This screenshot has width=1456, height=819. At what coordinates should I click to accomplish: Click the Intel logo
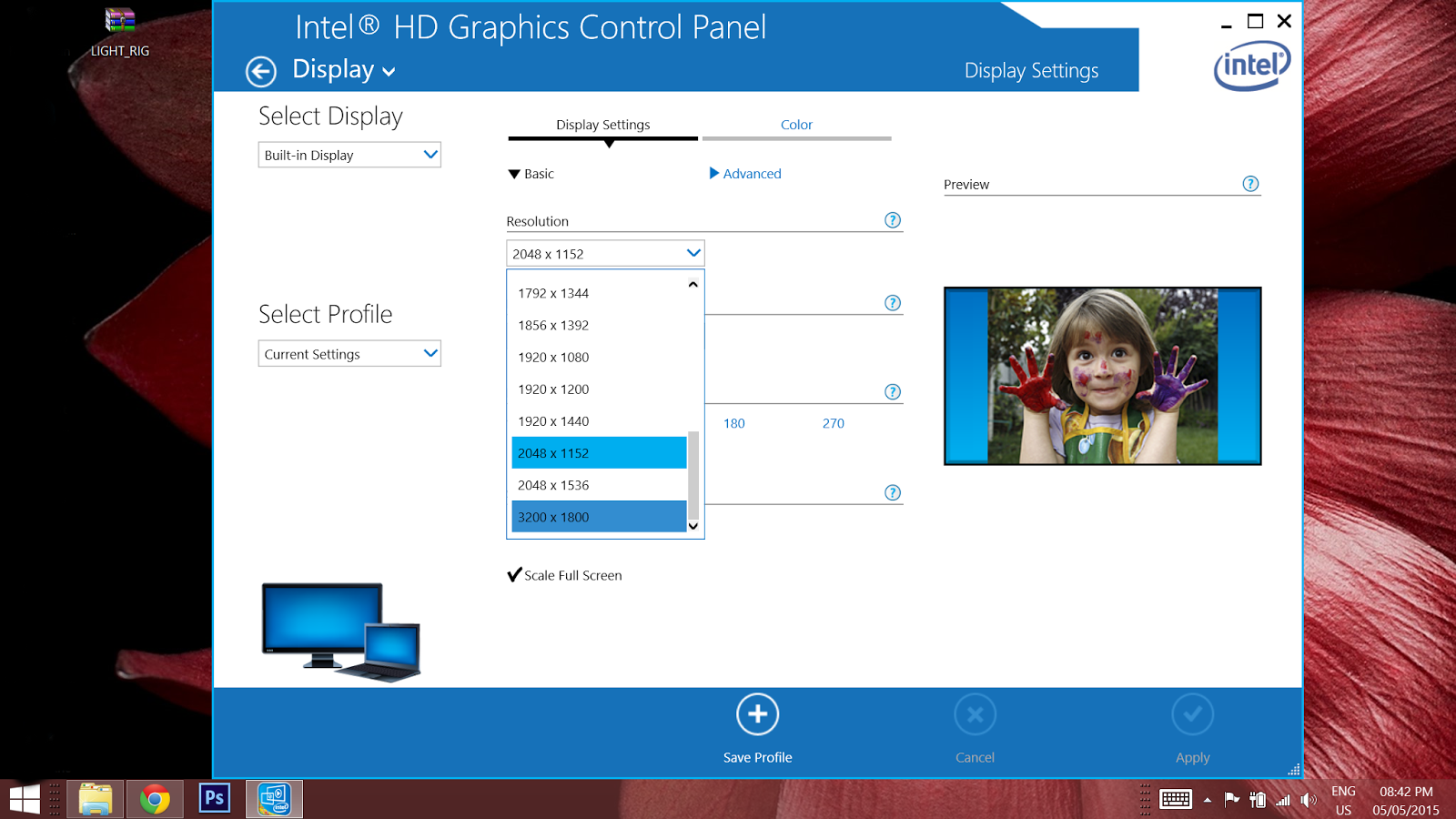tap(1252, 66)
